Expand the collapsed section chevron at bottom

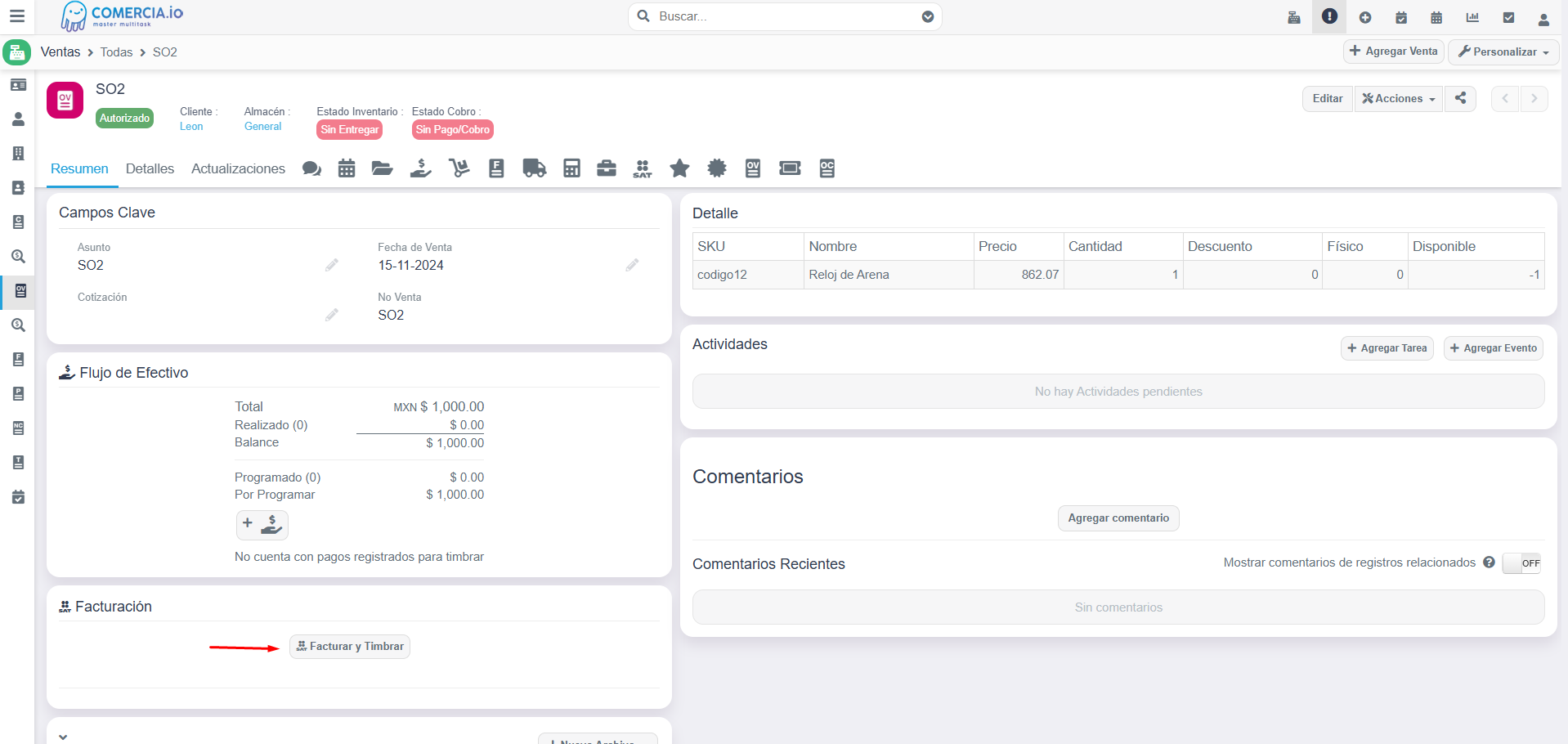63,737
